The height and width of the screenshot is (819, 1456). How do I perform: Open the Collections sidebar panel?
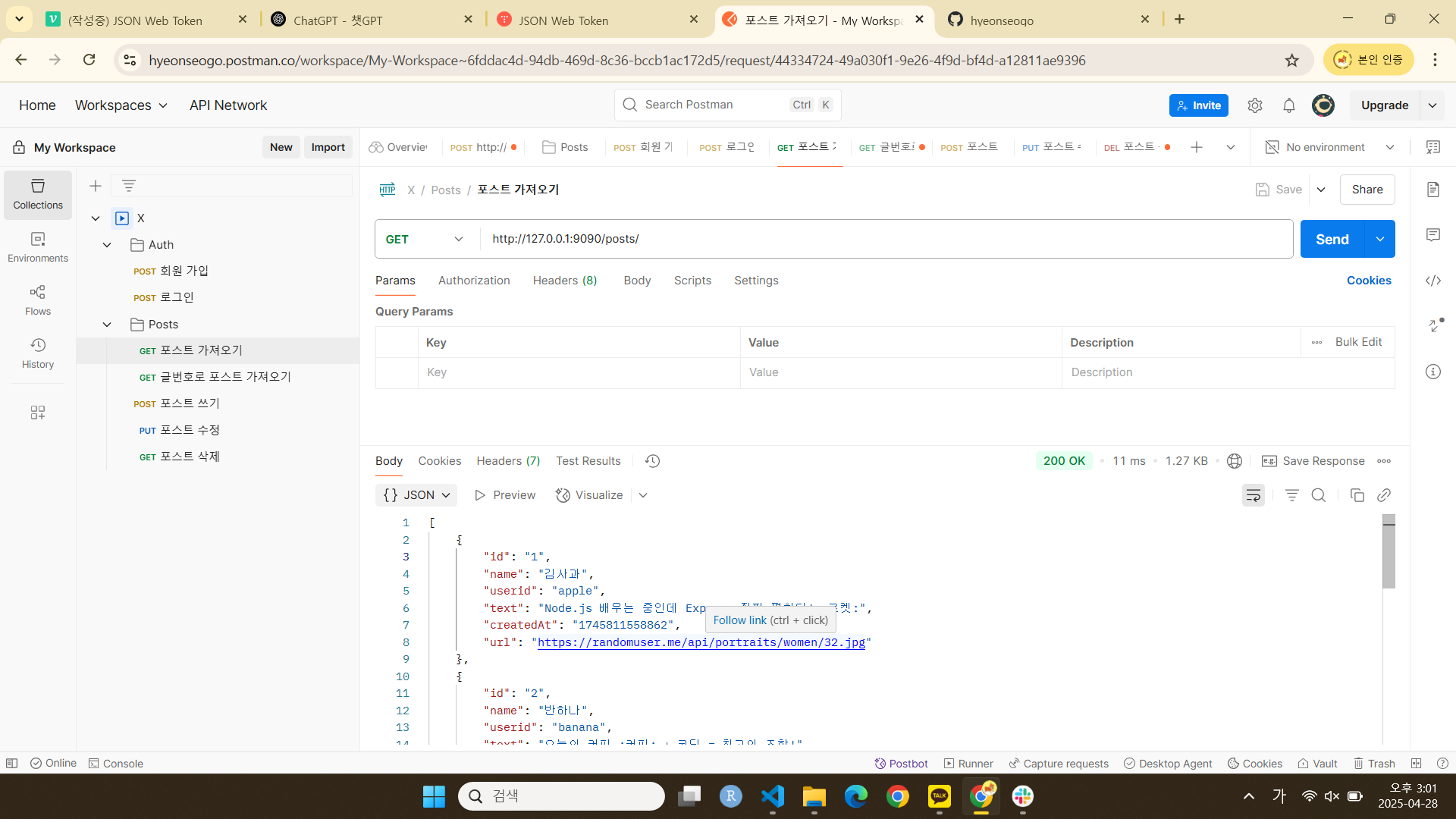(x=38, y=194)
